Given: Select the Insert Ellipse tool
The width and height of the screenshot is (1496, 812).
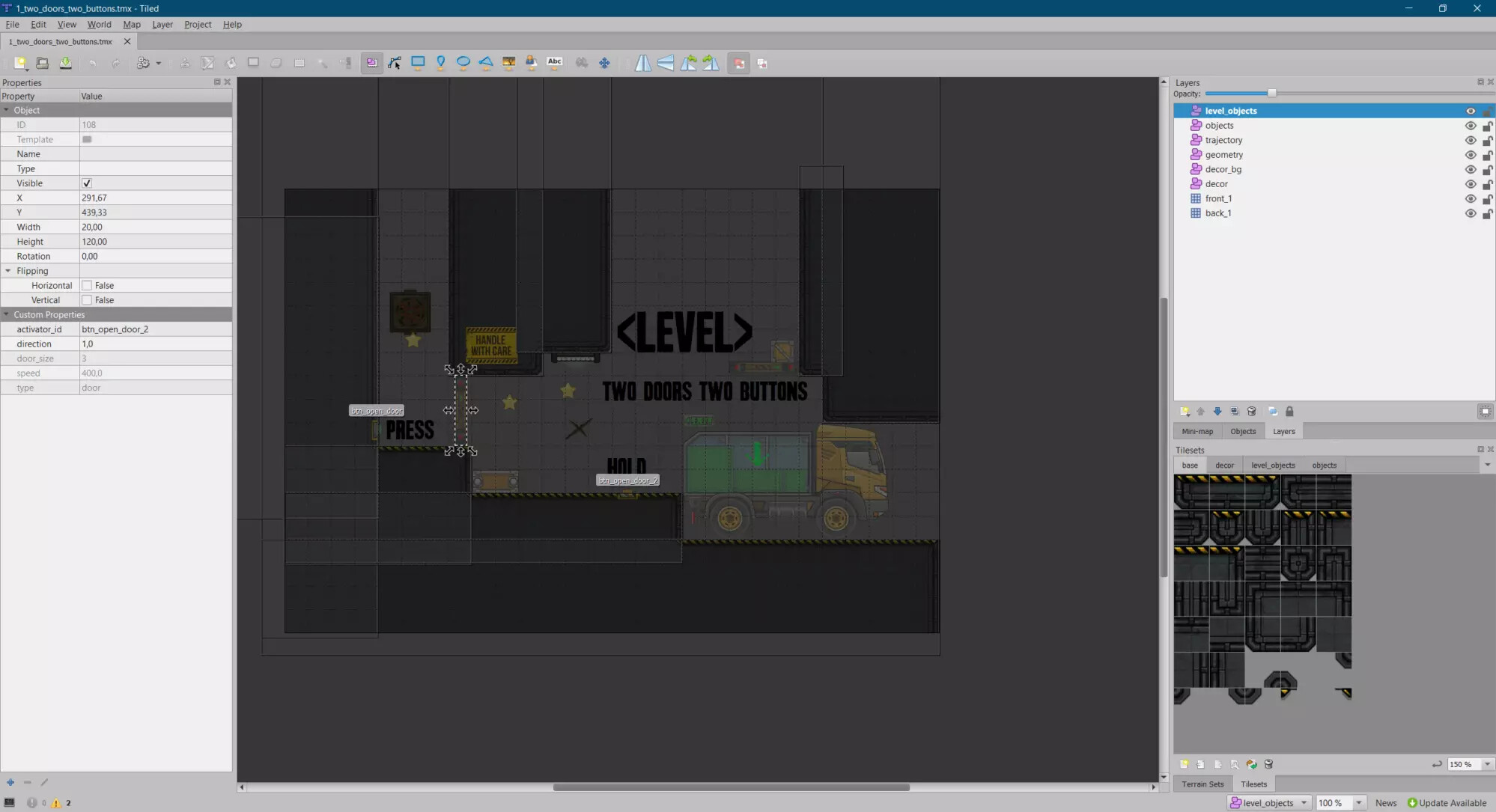Looking at the screenshot, I should pyautogui.click(x=463, y=63).
